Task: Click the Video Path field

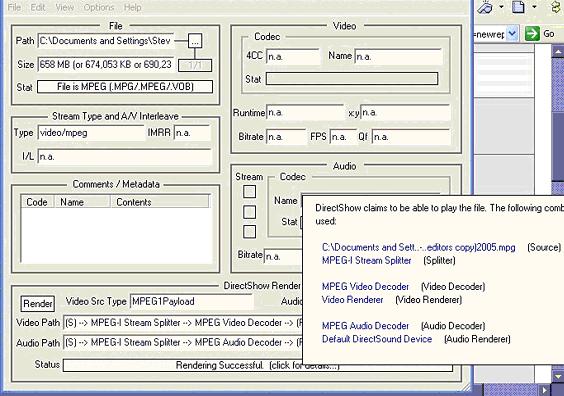Action: pyautogui.click(x=183, y=323)
